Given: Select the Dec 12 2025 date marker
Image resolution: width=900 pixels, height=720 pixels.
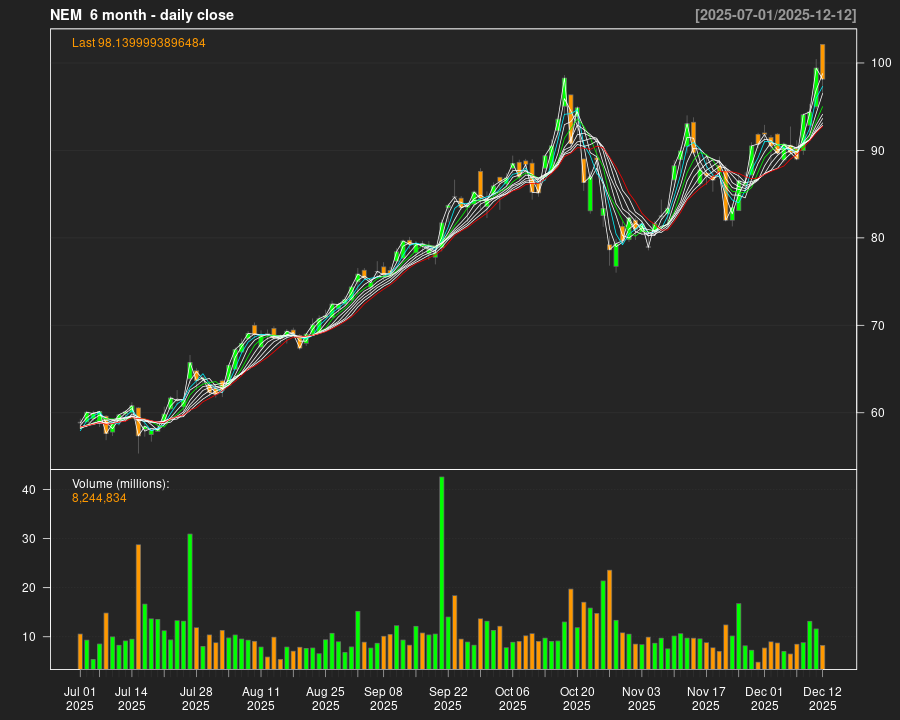Looking at the screenshot, I should [x=822, y=698].
